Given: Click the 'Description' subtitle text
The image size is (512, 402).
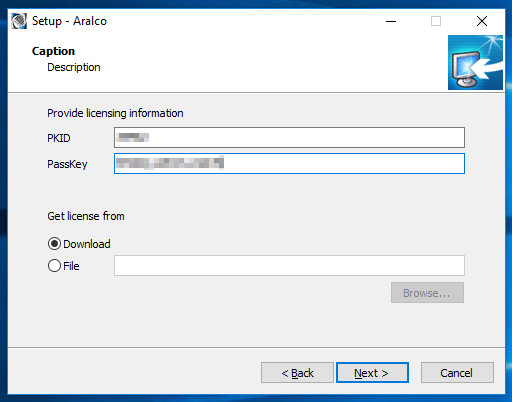Looking at the screenshot, I should [74, 67].
